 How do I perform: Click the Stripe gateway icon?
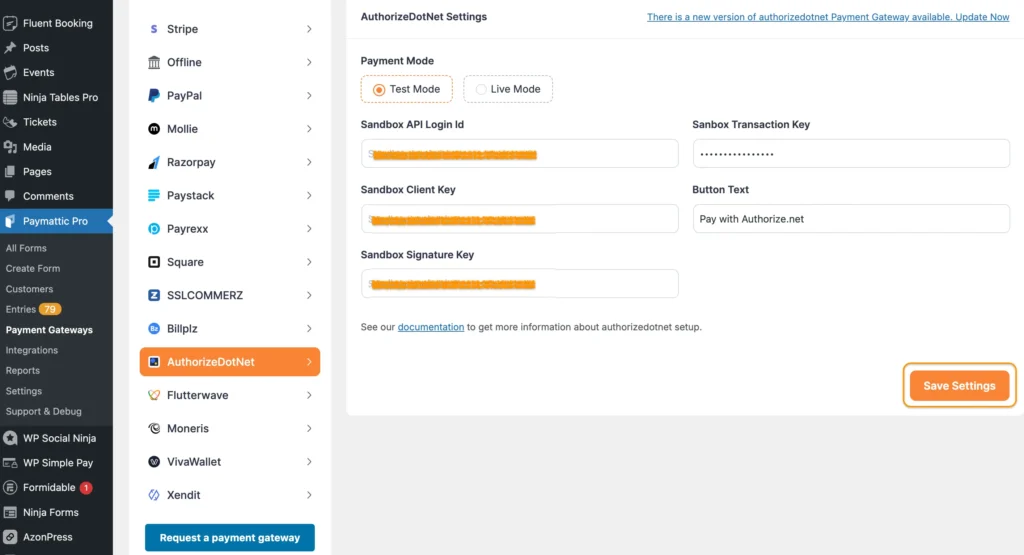point(153,29)
